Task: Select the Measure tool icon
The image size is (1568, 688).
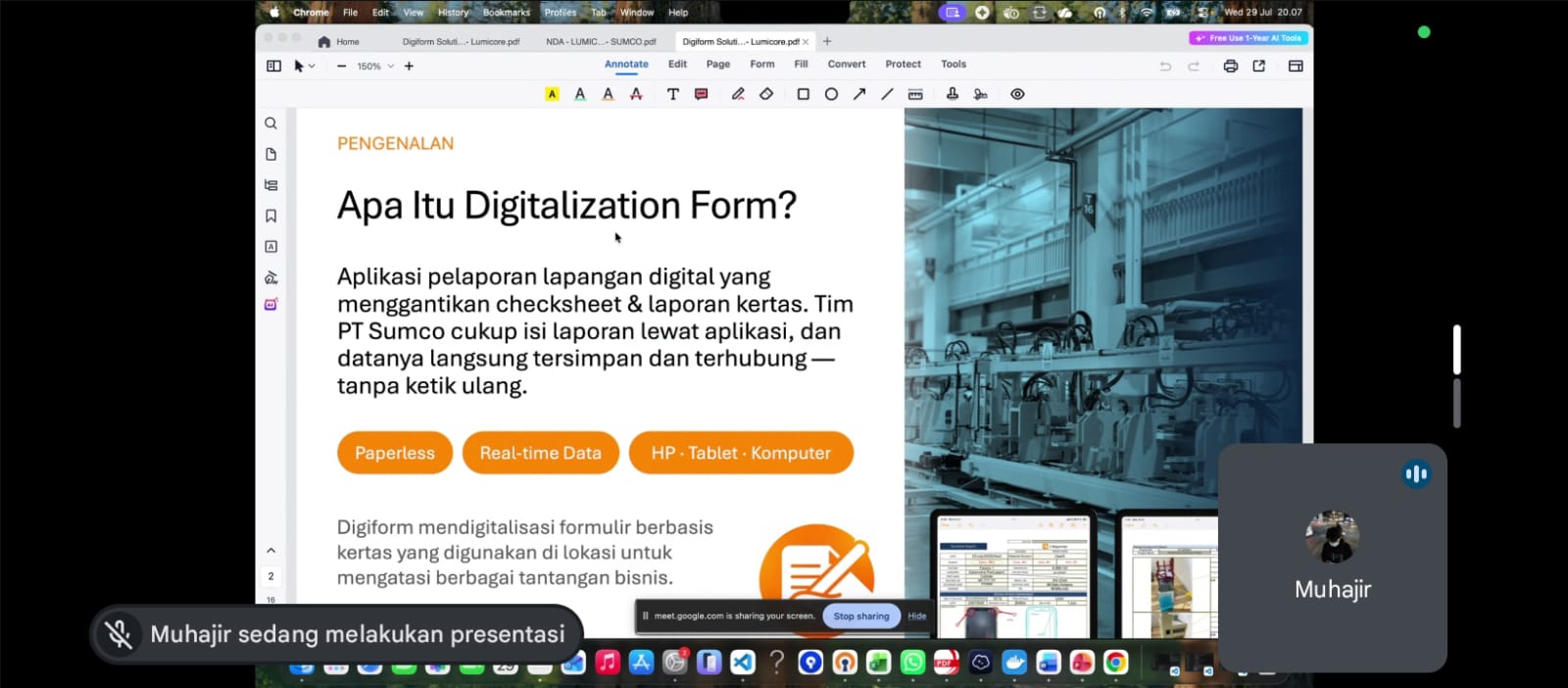Action: click(915, 94)
